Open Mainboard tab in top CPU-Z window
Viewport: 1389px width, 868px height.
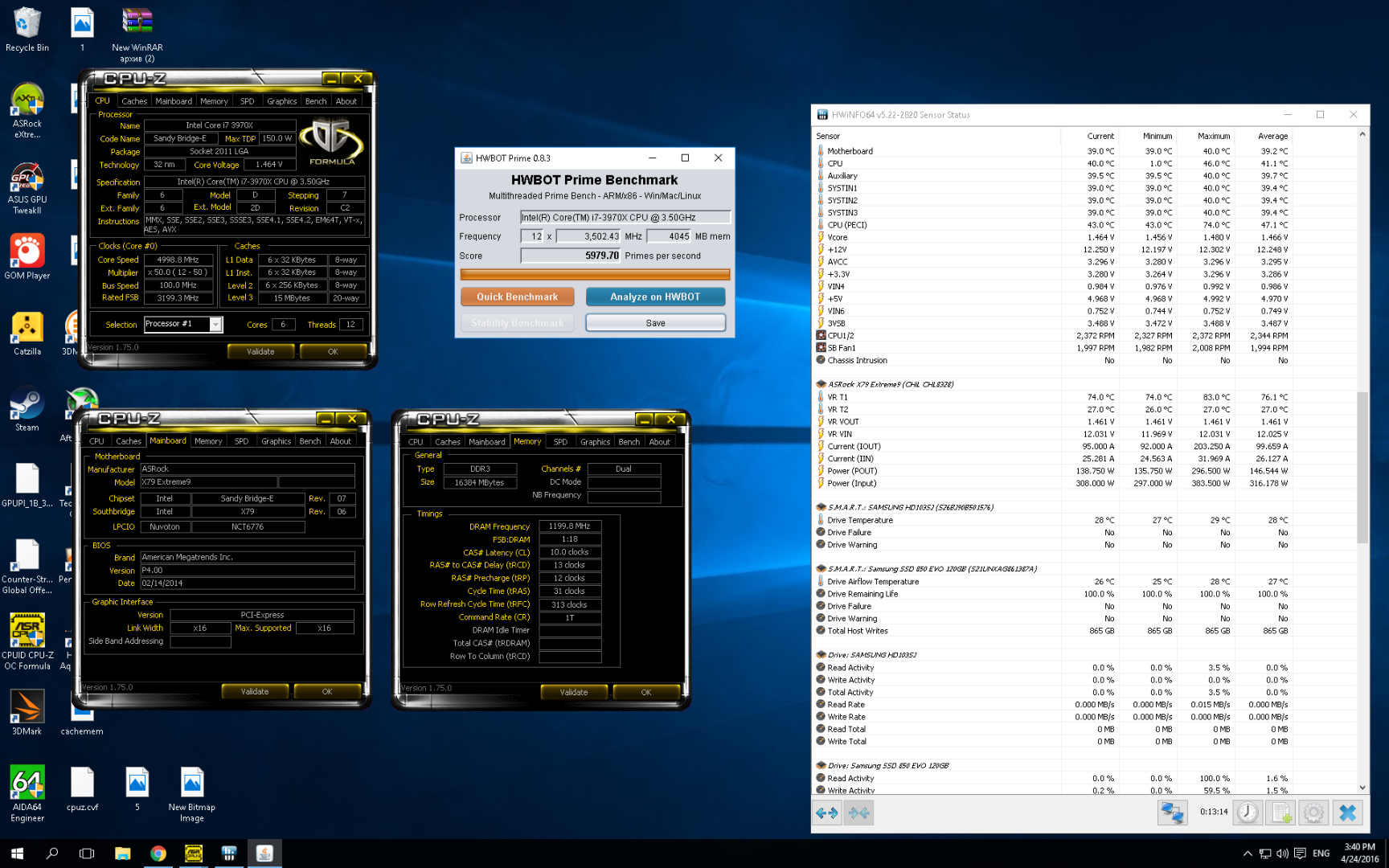tap(174, 101)
